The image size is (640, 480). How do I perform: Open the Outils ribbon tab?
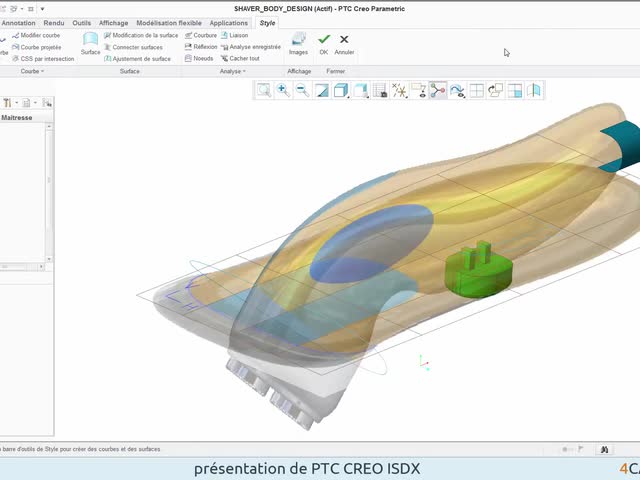pos(82,23)
